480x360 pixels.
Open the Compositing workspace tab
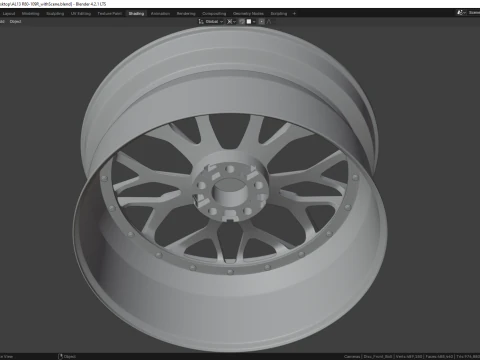click(214, 14)
